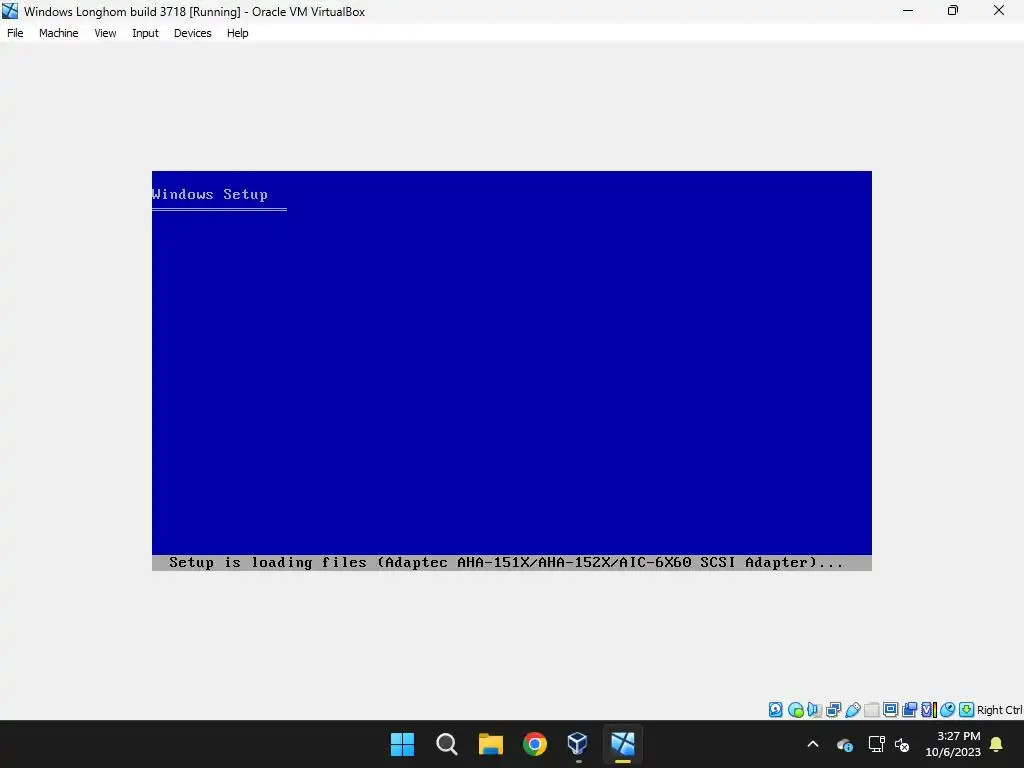Screen dimensions: 1024x768
Task: Click the keyboard capture green arrow indicator
Action: (967, 710)
